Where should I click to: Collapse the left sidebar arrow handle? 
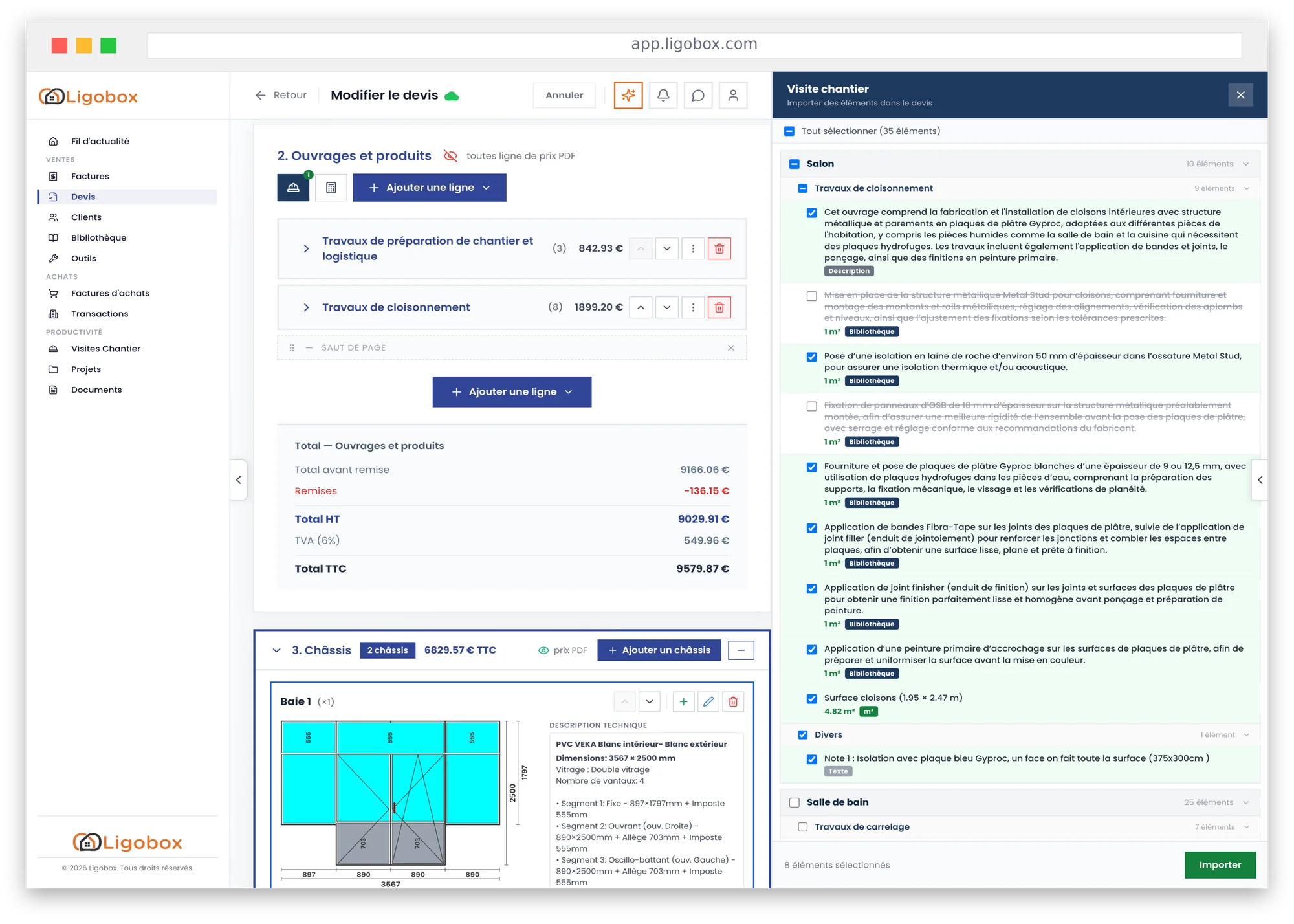[x=239, y=480]
